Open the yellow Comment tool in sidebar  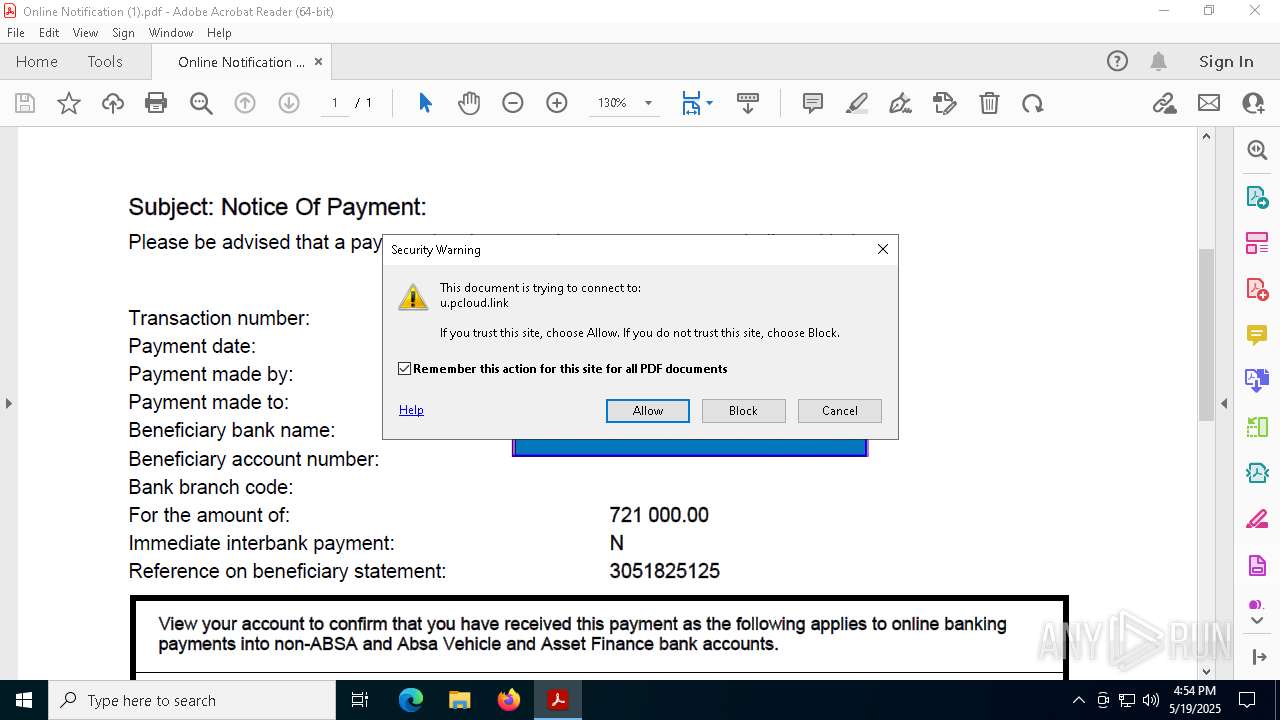(1257, 335)
